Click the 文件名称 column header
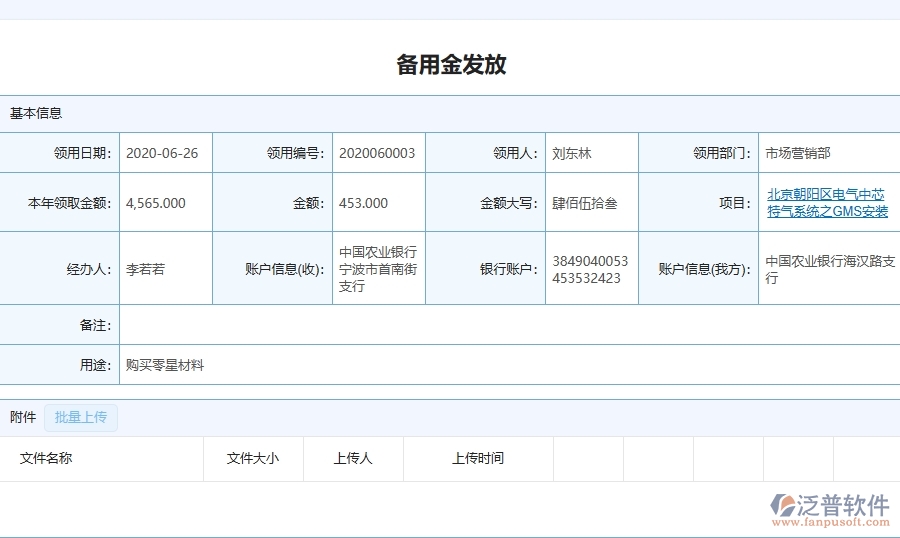 (46, 458)
